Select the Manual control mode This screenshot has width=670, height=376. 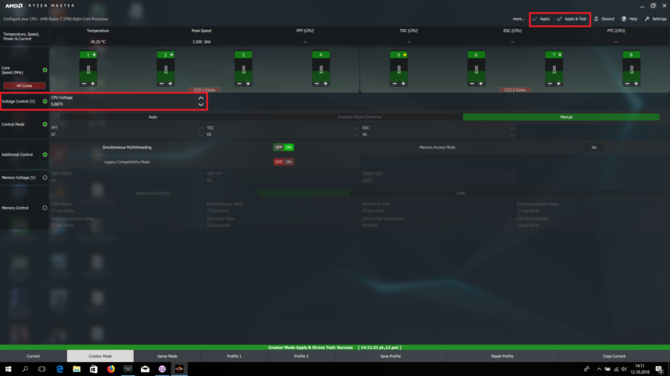click(561, 117)
